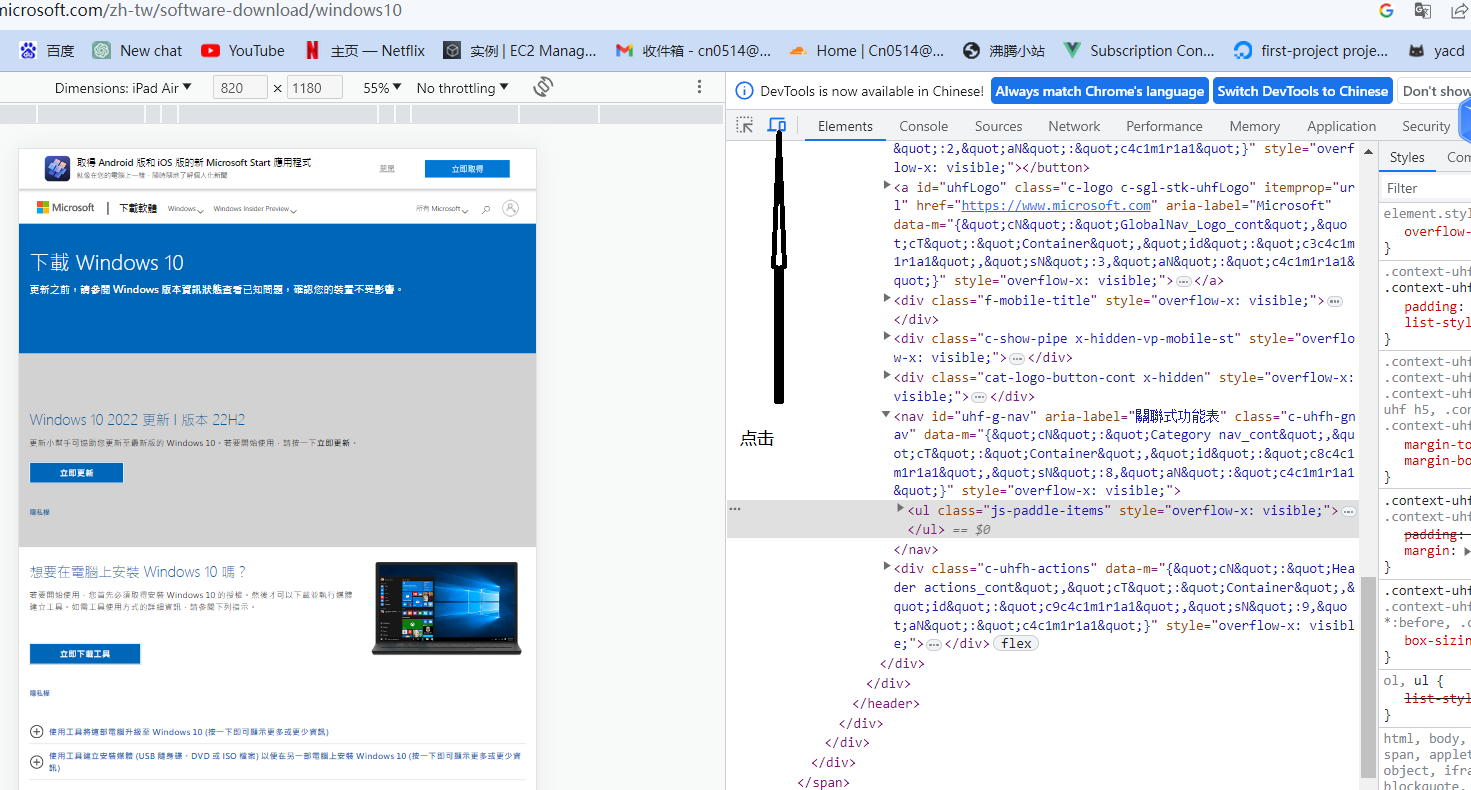Open the 55% zoom dropdown
This screenshot has width=1471, height=790.
pyautogui.click(x=382, y=88)
